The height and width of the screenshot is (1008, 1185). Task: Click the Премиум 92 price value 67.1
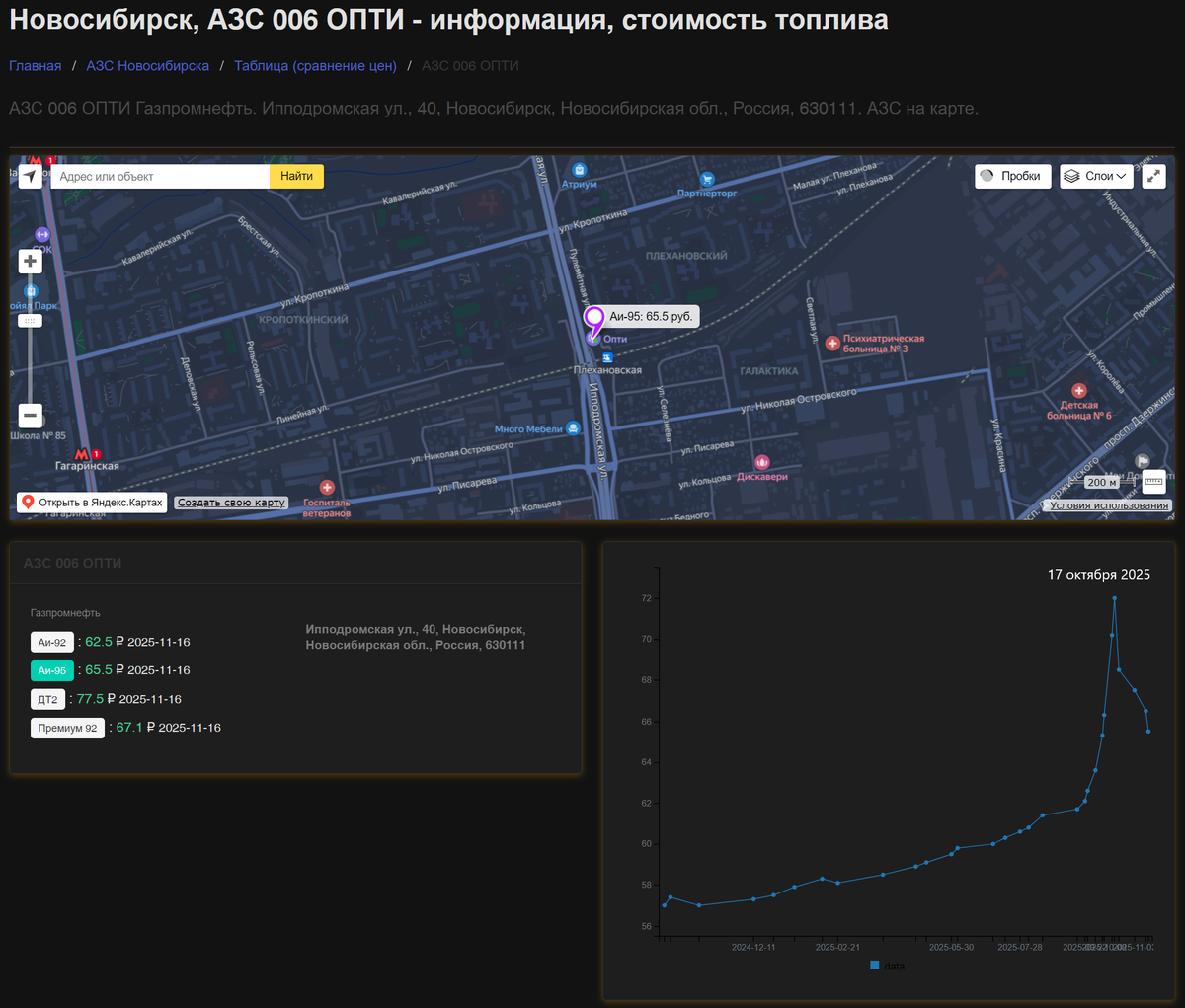(129, 728)
